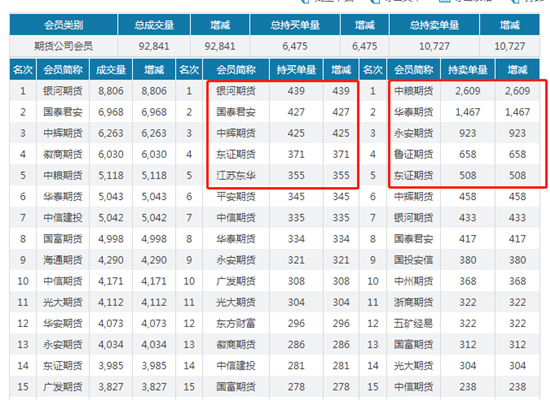Select 银河期货 in the 成交量 ranking
This screenshot has height=400, width=550.
click(63, 91)
